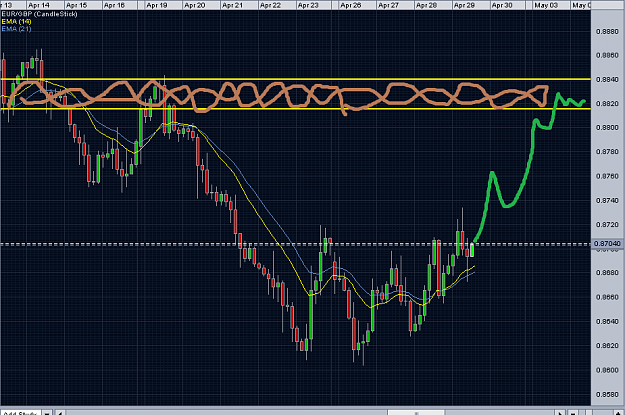The height and width of the screenshot is (415, 625).
Task: Click the Apr 30 date label
Action: click(x=502, y=5)
